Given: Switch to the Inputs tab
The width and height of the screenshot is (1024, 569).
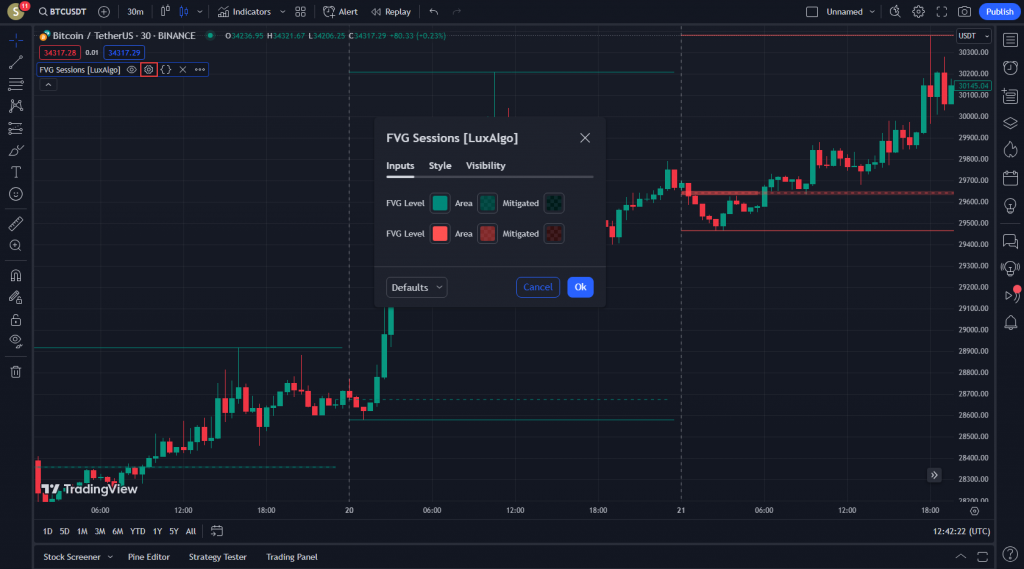Looking at the screenshot, I should [400, 166].
